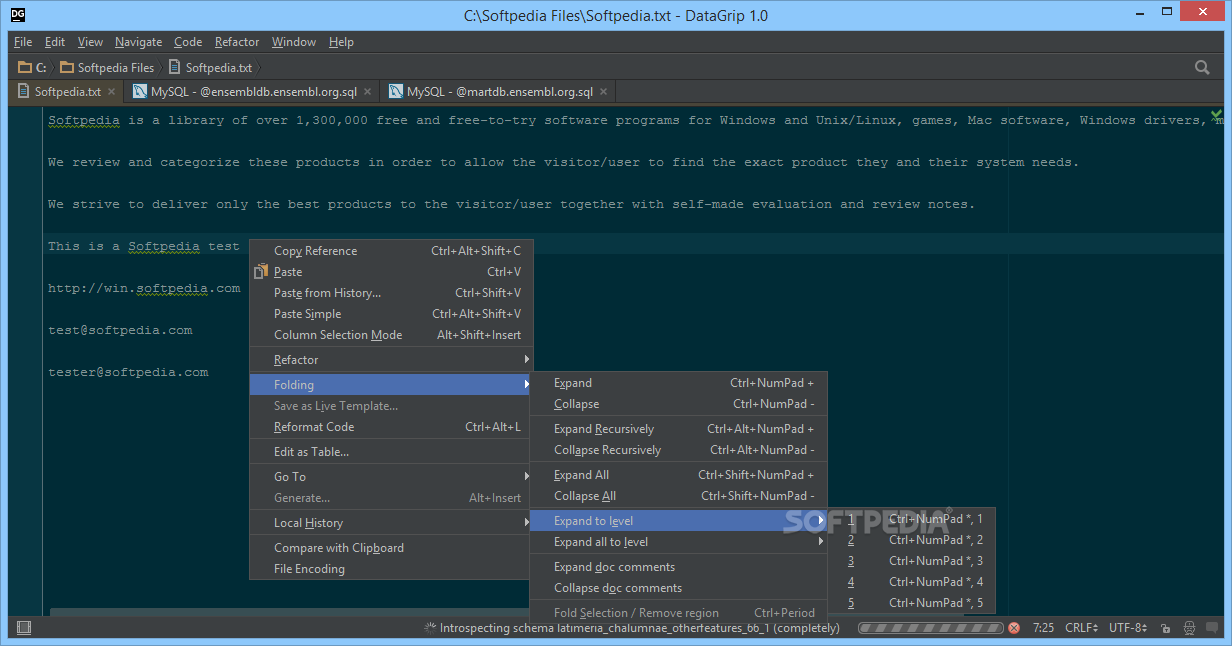1232x646 pixels.
Task: Click Softpedia Files in breadcrumb
Action: click(x=107, y=67)
